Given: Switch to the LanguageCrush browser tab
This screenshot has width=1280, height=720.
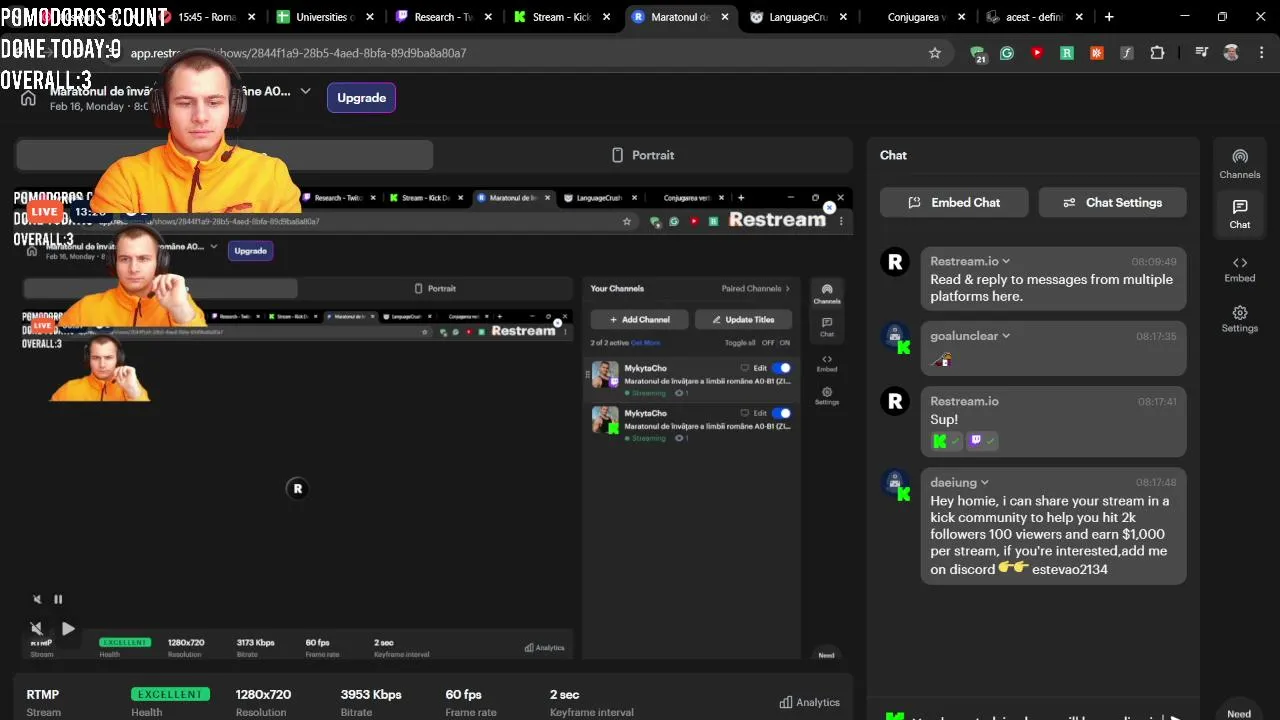Looking at the screenshot, I should pyautogui.click(x=797, y=17).
